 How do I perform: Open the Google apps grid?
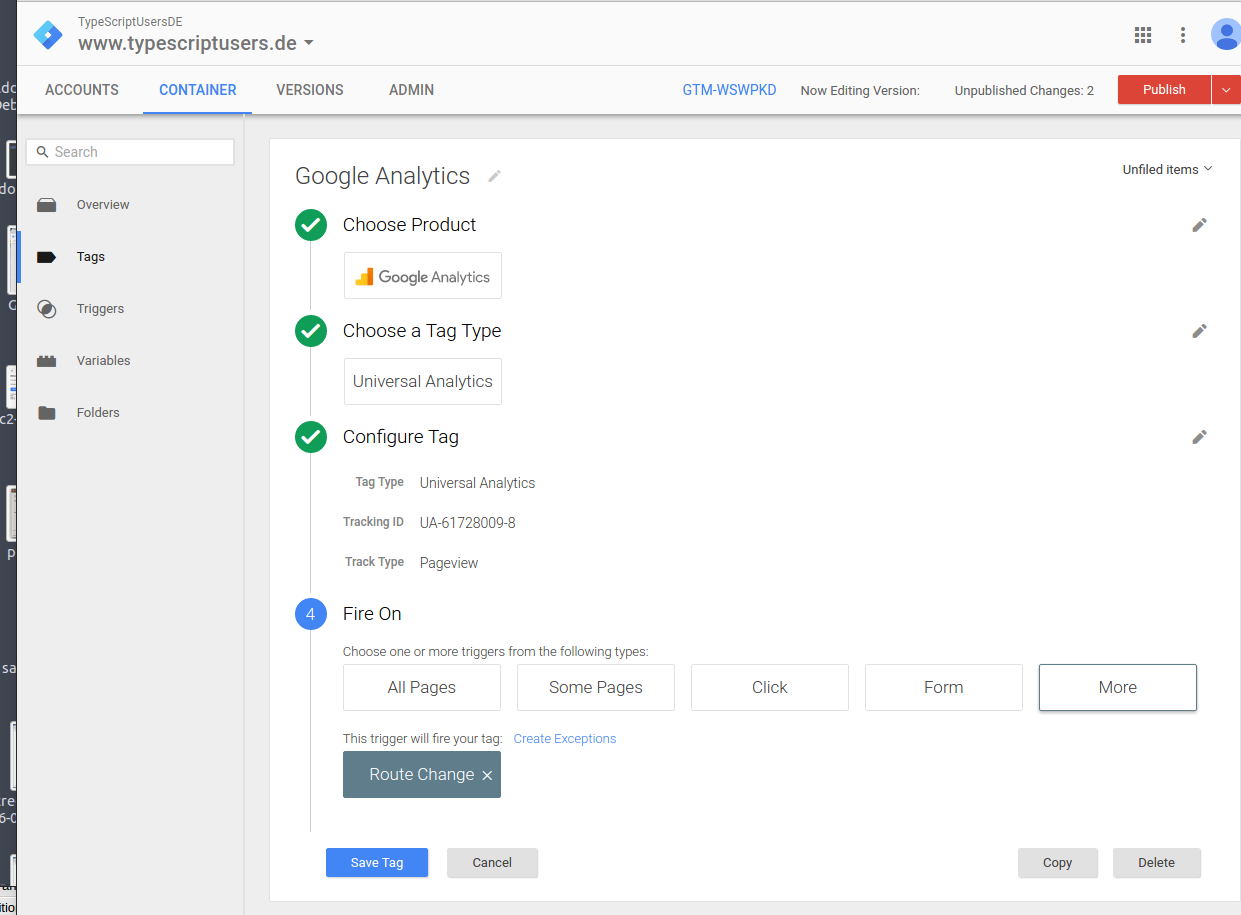1143,35
